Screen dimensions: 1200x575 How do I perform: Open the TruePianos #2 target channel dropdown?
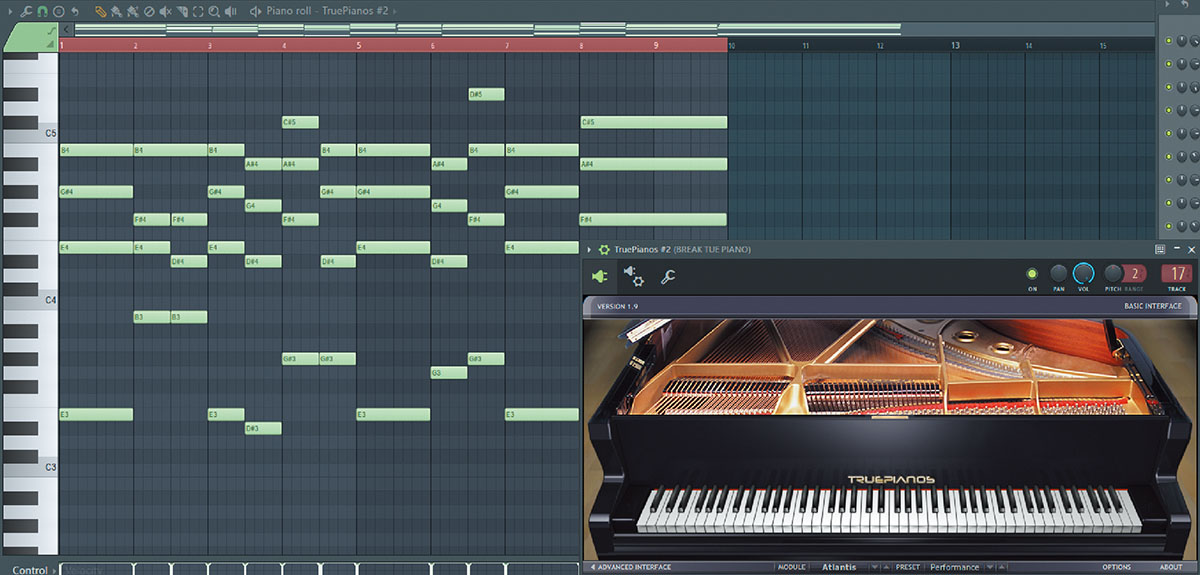click(394, 12)
